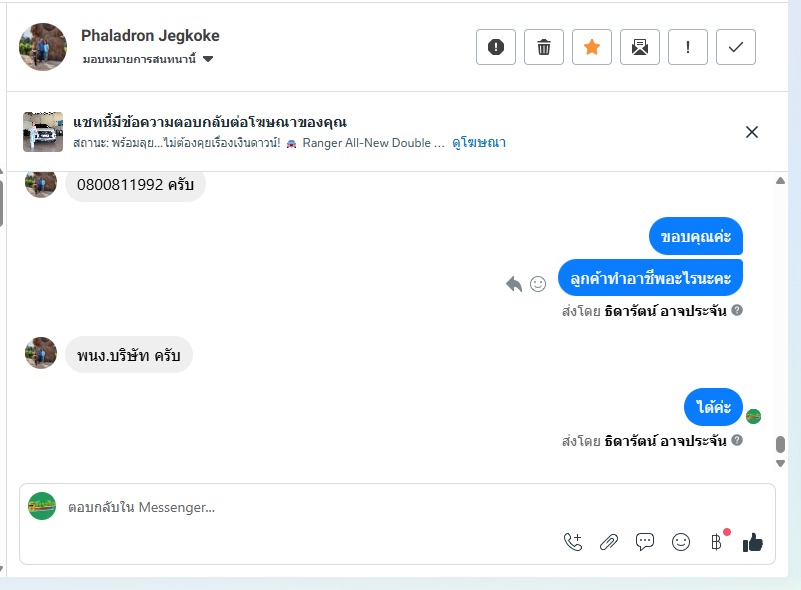Start a call with the phone plus icon
The height and width of the screenshot is (590, 801).
point(573,542)
